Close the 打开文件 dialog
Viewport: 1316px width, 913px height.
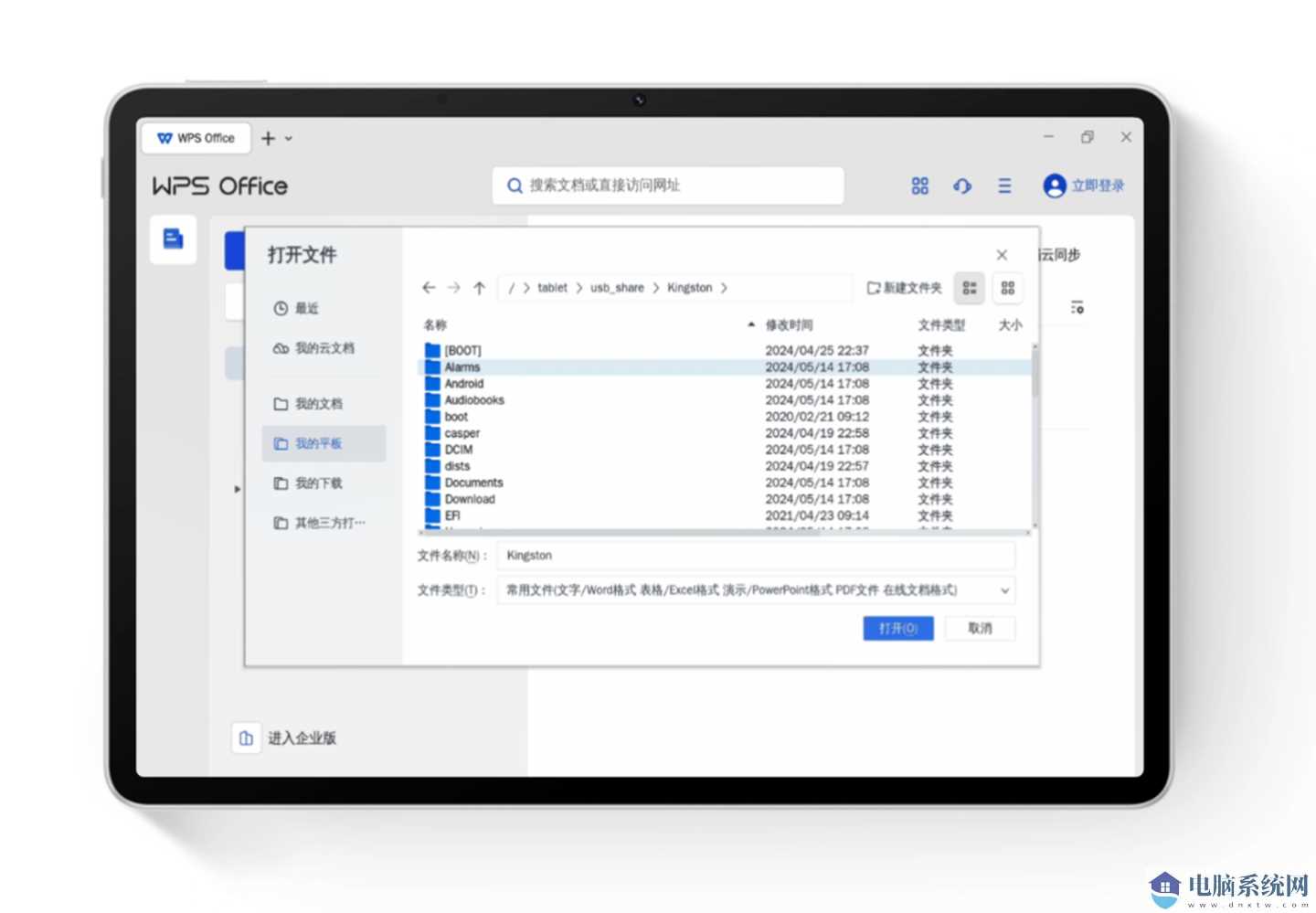click(1002, 255)
